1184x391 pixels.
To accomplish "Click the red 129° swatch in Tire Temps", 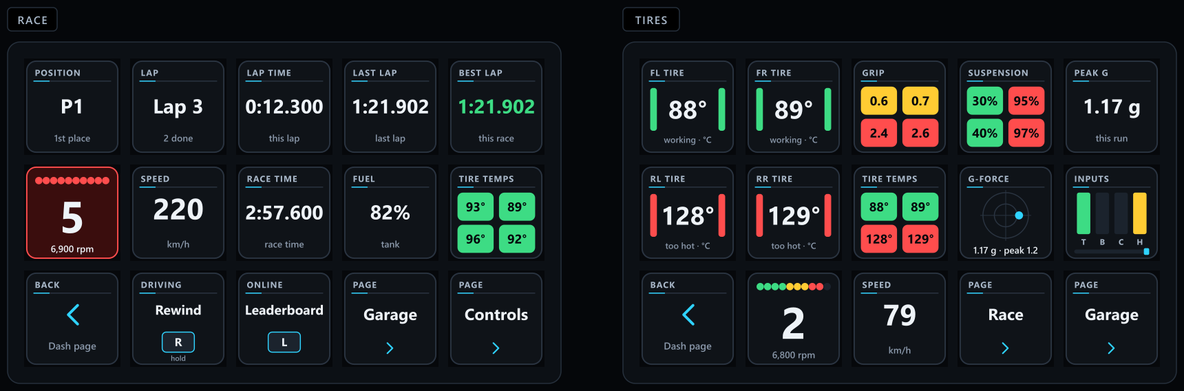I will coord(920,239).
